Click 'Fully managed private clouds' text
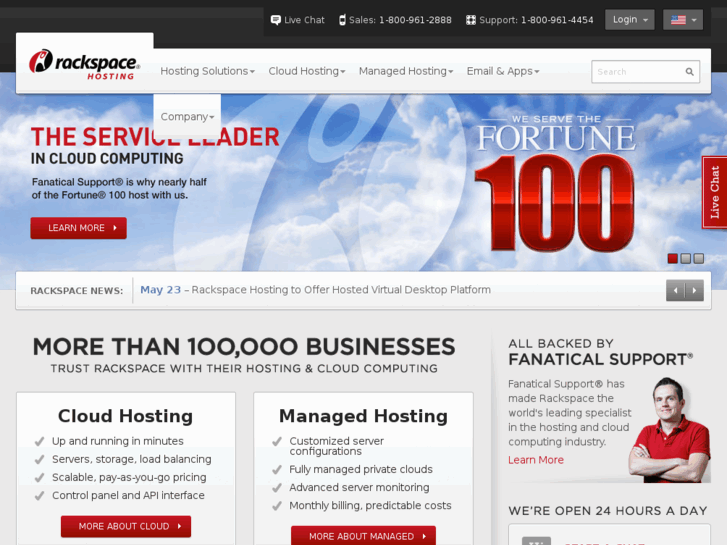The width and height of the screenshot is (727, 545). (361, 469)
